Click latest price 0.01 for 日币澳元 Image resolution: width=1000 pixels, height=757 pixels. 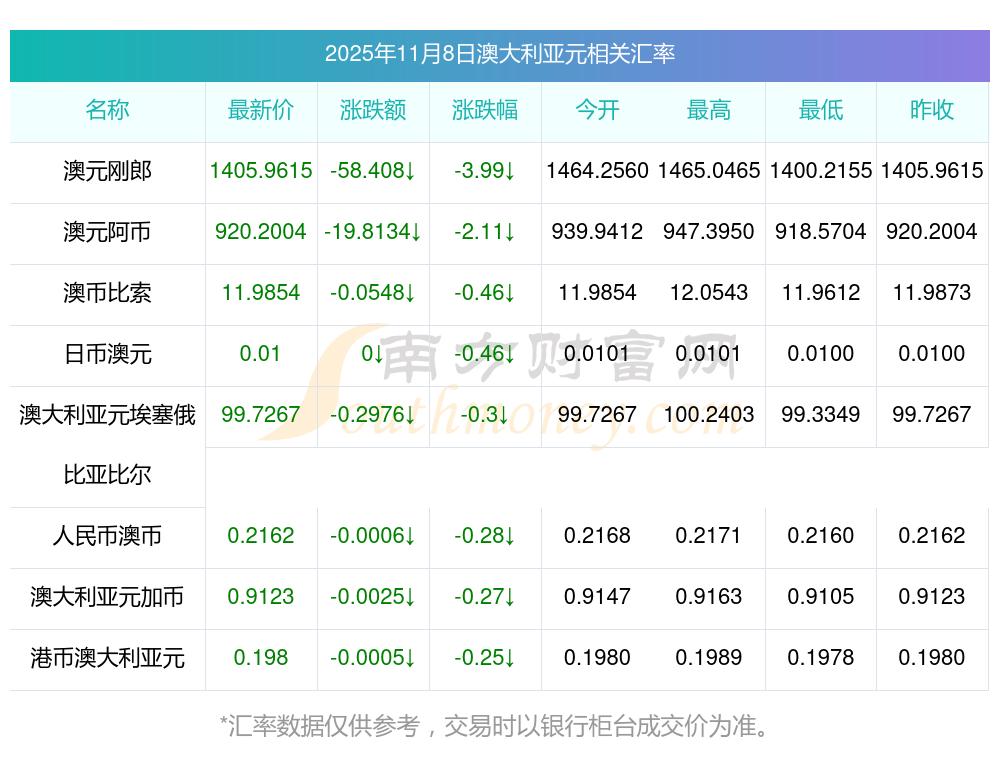coord(260,353)
